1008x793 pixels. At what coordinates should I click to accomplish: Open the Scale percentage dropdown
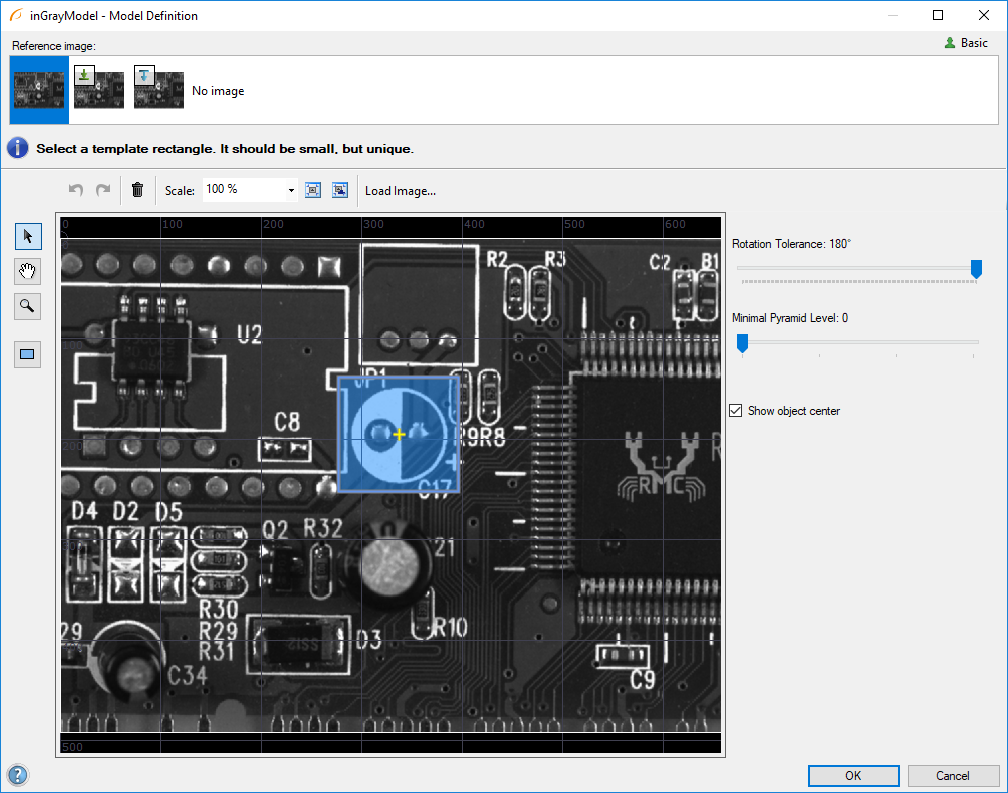pyautogui.click(x=291, y=190)
